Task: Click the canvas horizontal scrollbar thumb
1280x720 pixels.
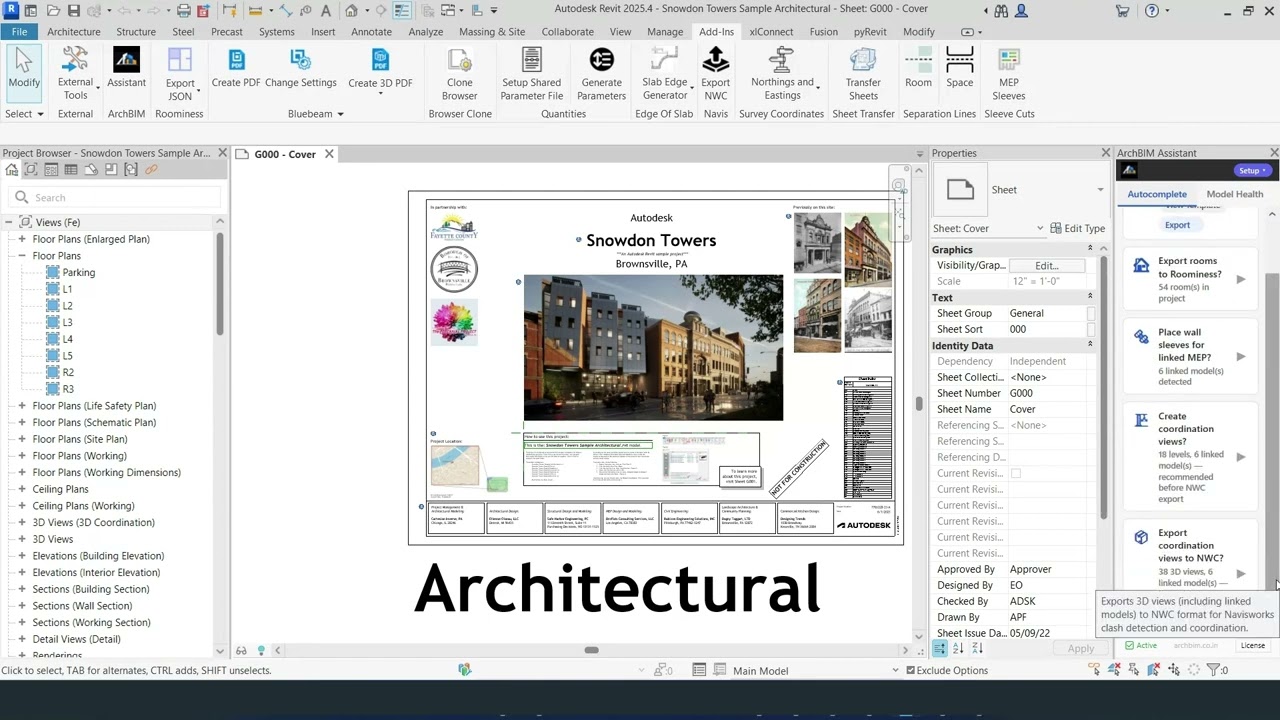Action: point(592,650)
